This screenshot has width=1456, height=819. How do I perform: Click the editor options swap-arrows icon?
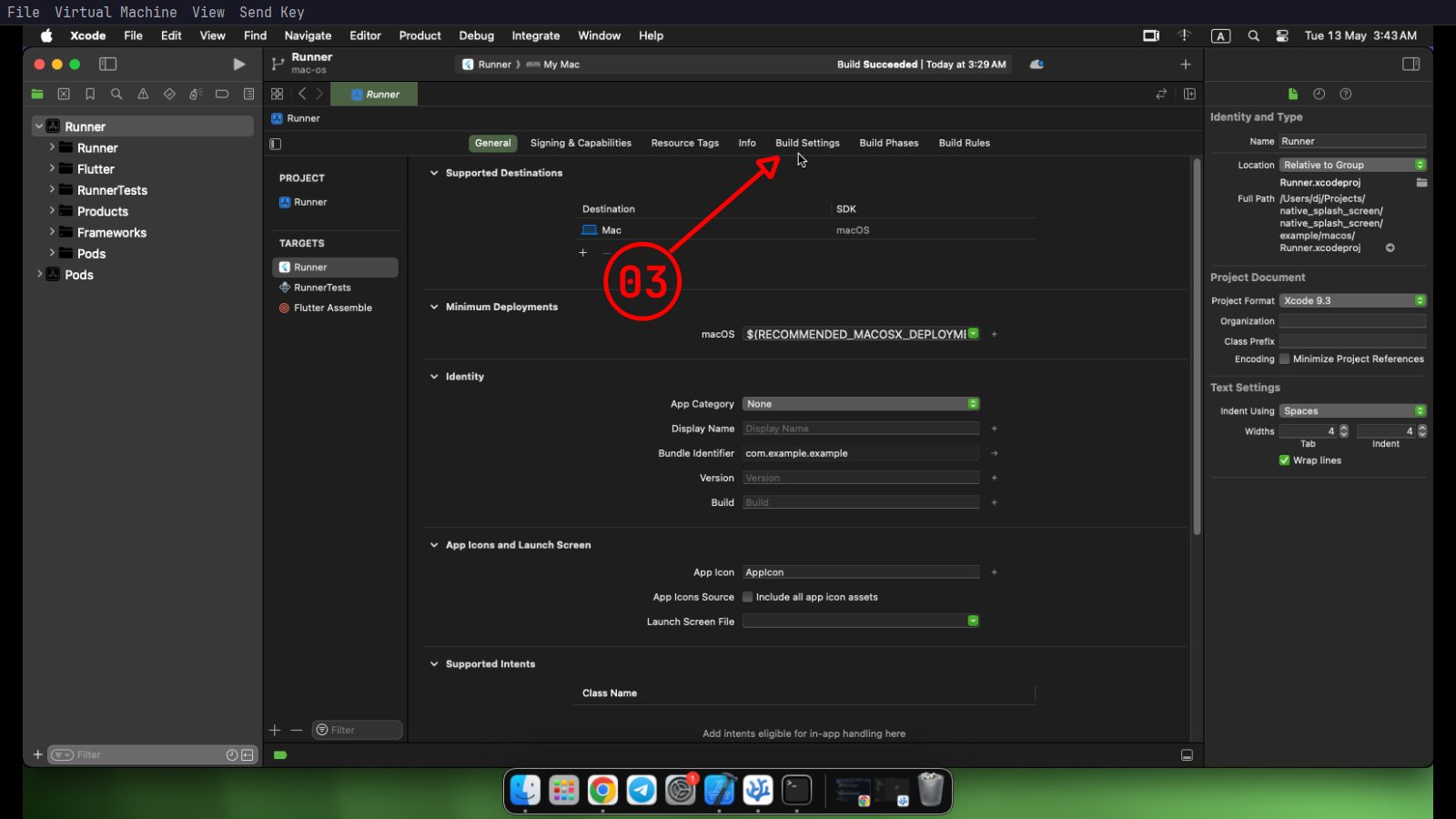[x=1161, y=94]
